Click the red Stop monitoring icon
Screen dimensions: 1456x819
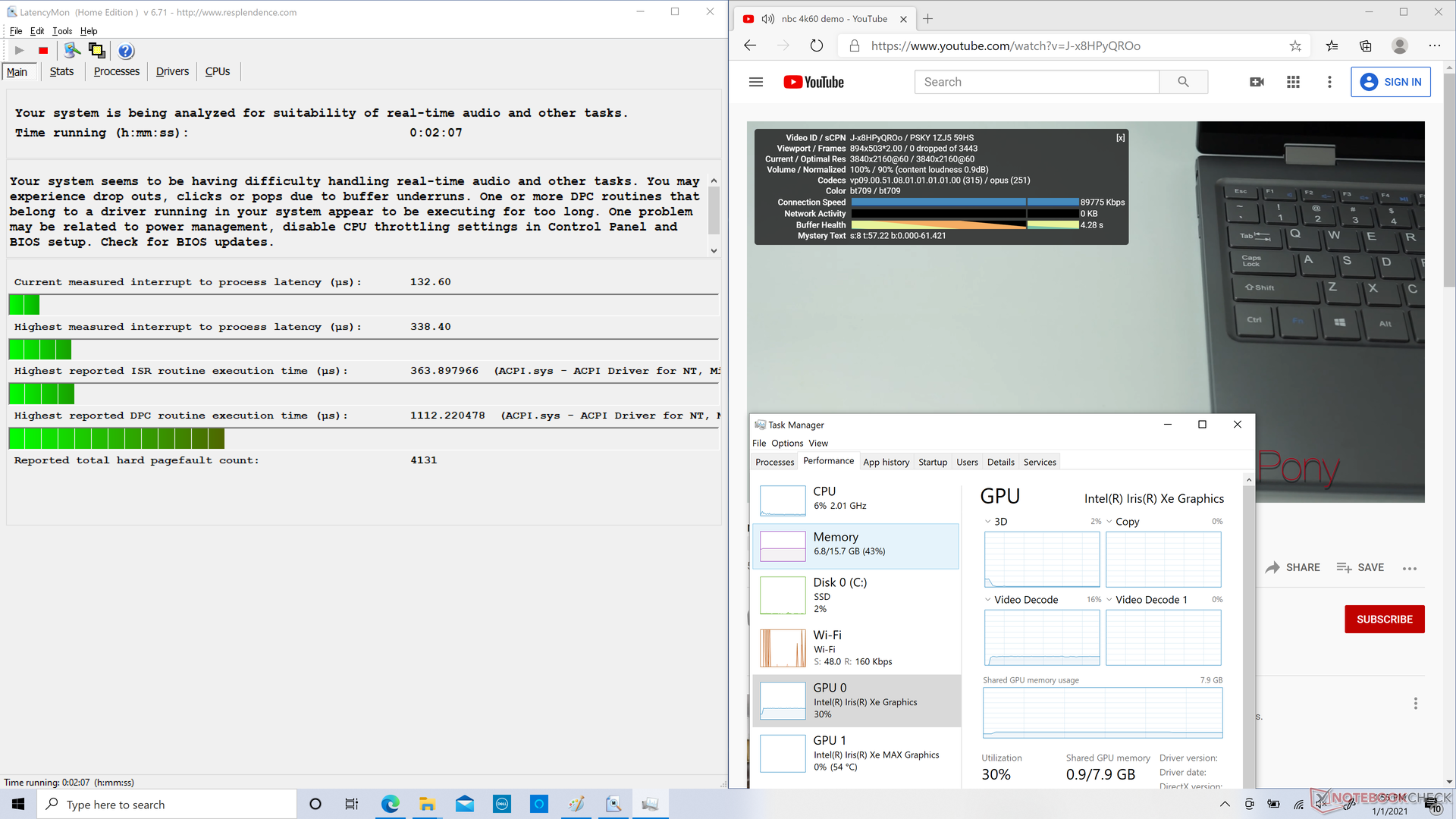43,51
